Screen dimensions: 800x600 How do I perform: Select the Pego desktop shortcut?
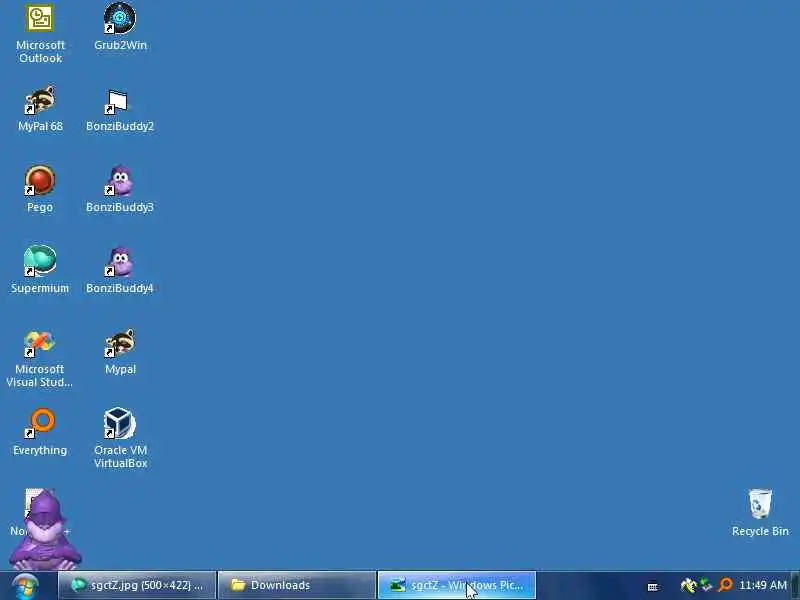[40, 189]
